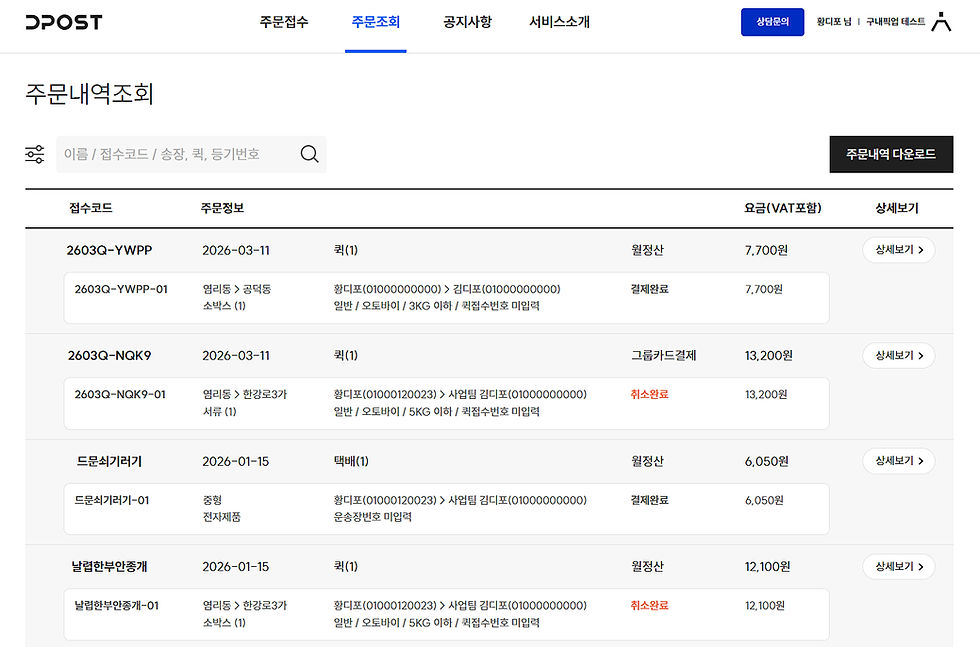Click 중형 size text of 드문쇠기러기-01
This screenshot has height=647, width=980.
tap(212, 500)
